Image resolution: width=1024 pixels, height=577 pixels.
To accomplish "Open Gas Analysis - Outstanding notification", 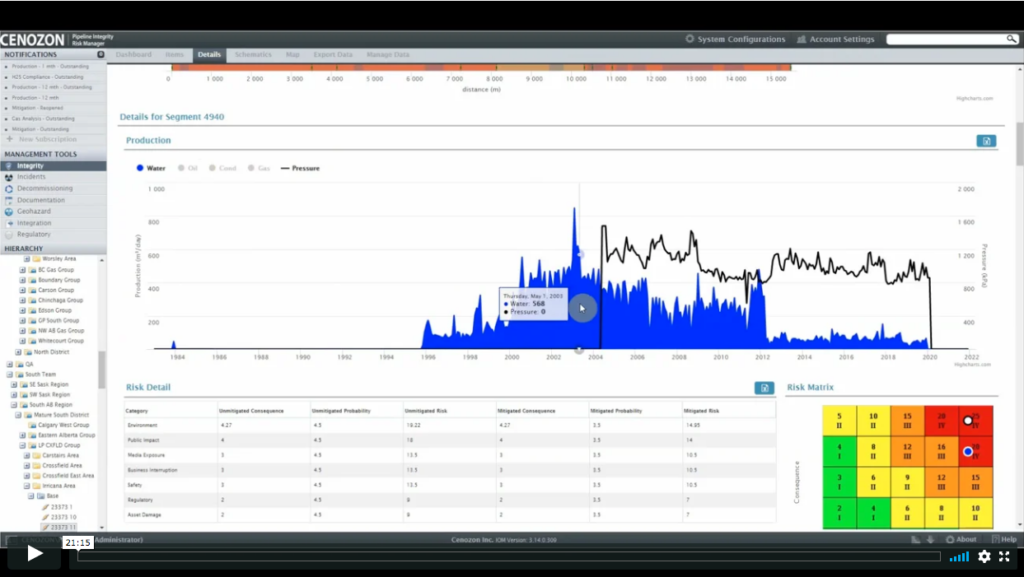I will pos(43,119).
